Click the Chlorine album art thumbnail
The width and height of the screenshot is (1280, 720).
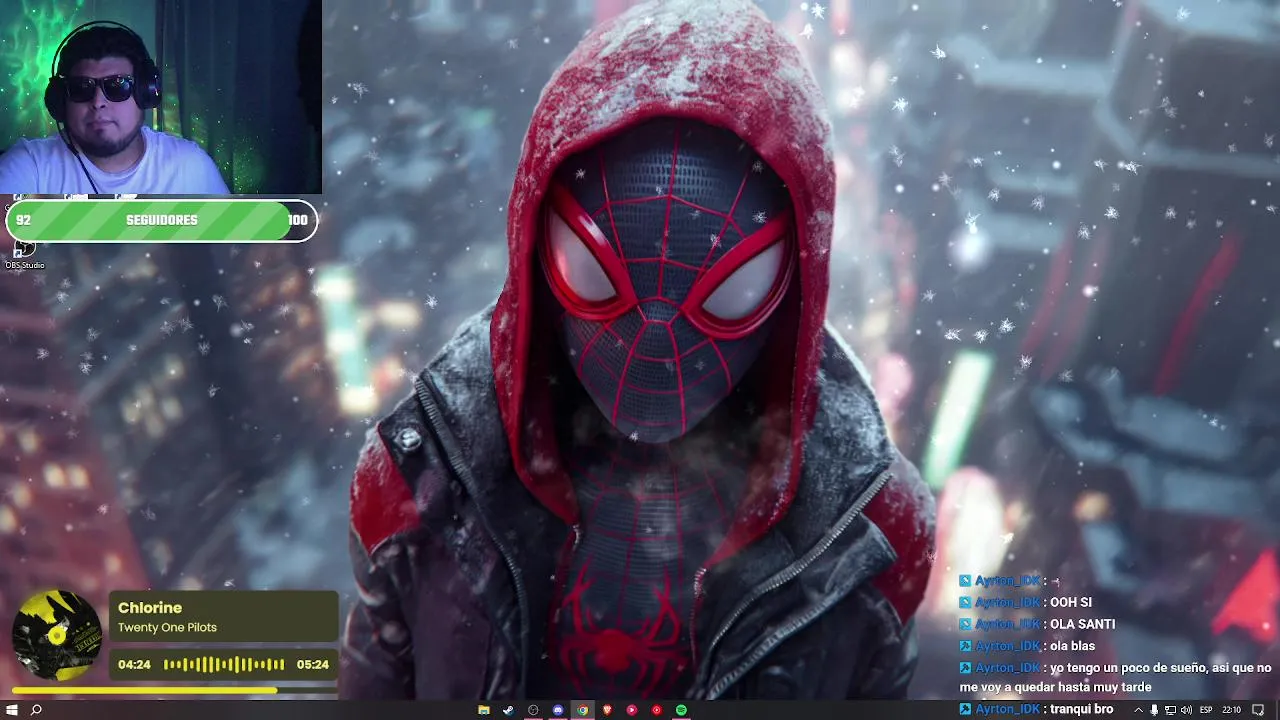pyautogui.click(x=57, y=635)
